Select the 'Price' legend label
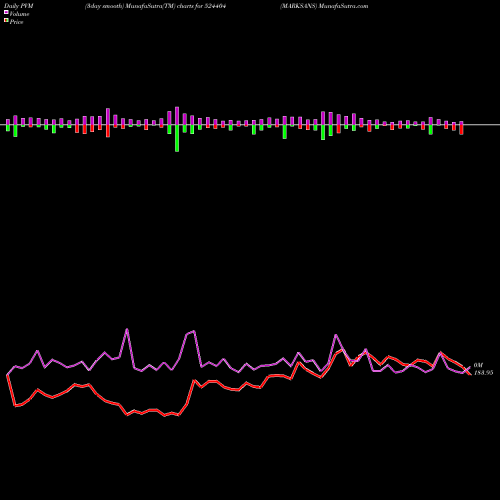Image resolution: width=500 pixels, height=500 pixels. click(16, 22)
